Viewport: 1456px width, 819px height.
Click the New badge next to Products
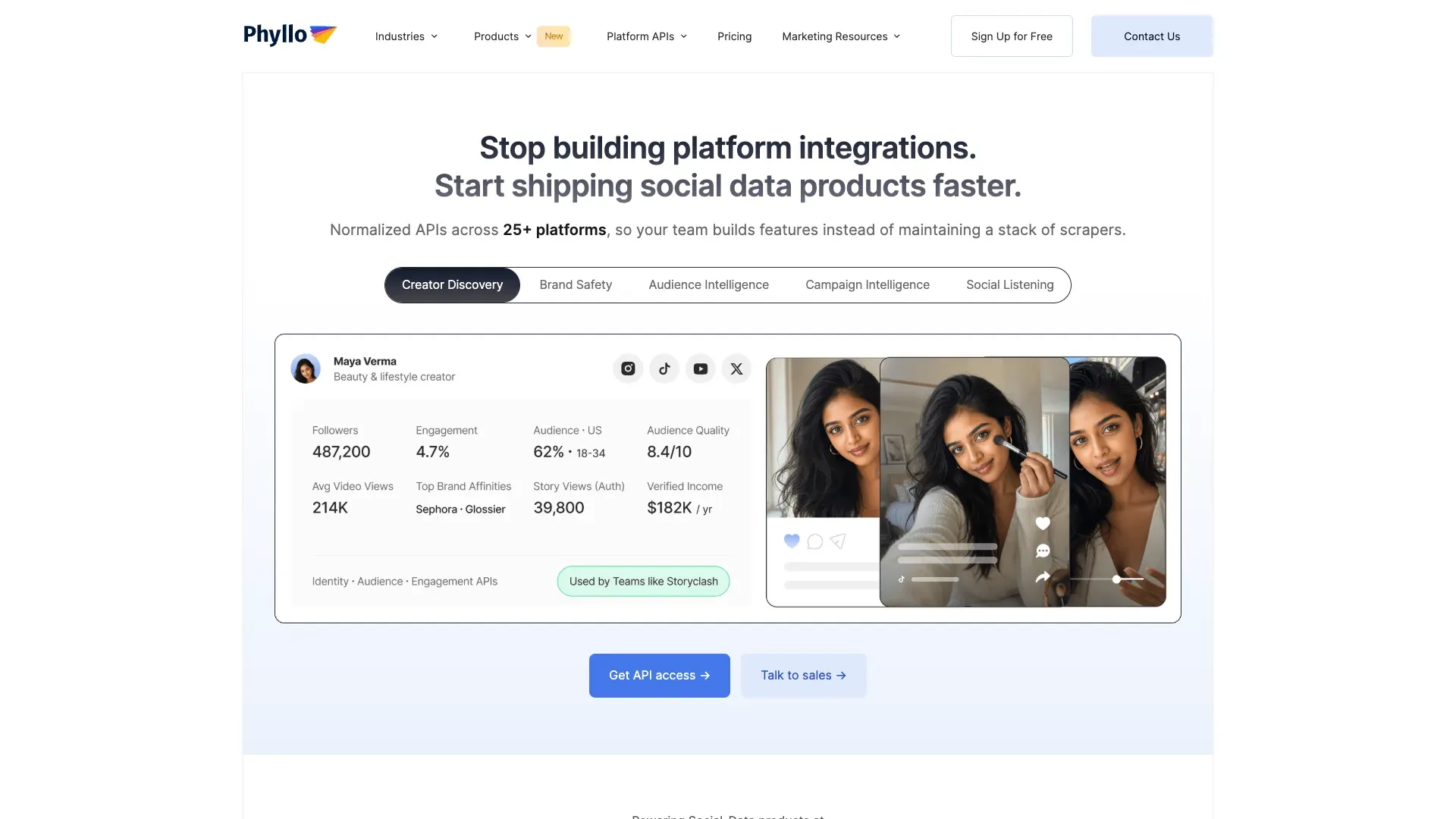pyautogui.click(x=554, y=36)
